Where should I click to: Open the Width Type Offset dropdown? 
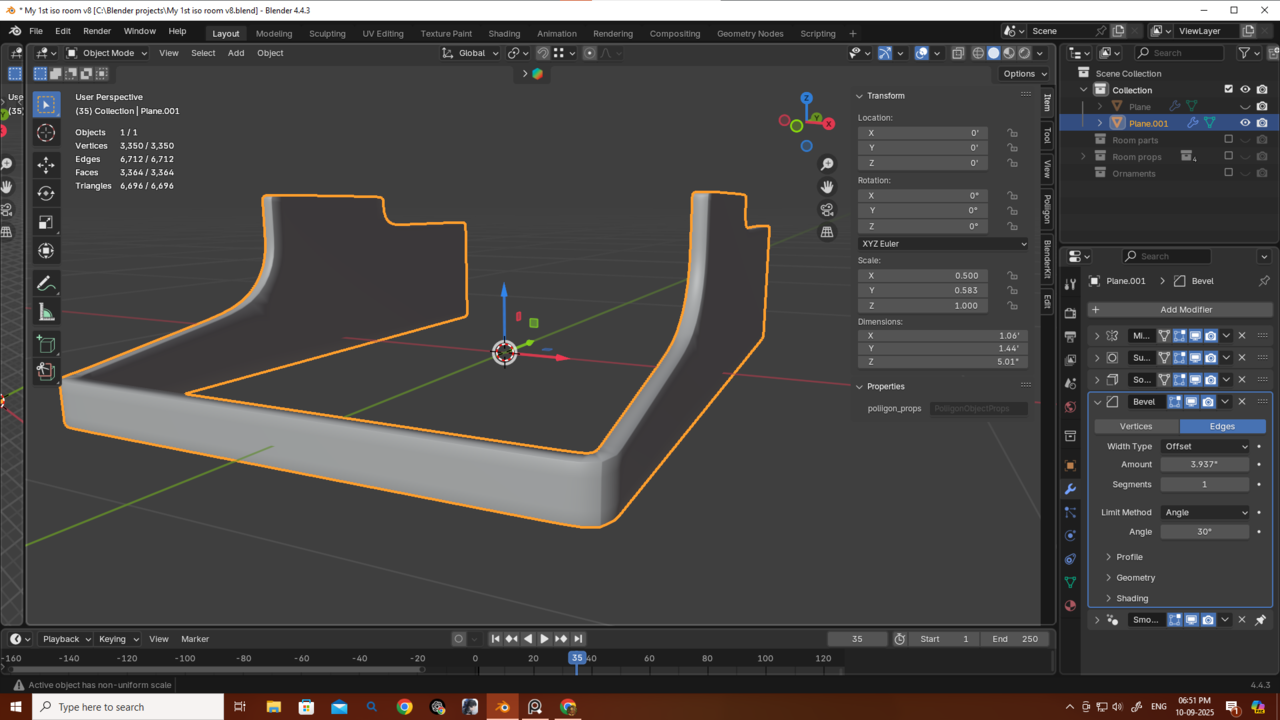(1205, 446)
